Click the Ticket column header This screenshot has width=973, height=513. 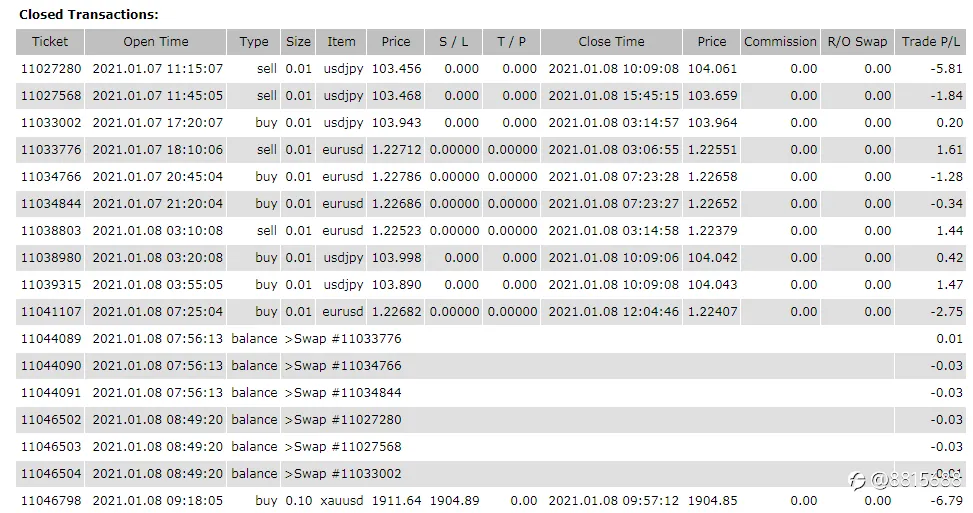click(50, 42)
